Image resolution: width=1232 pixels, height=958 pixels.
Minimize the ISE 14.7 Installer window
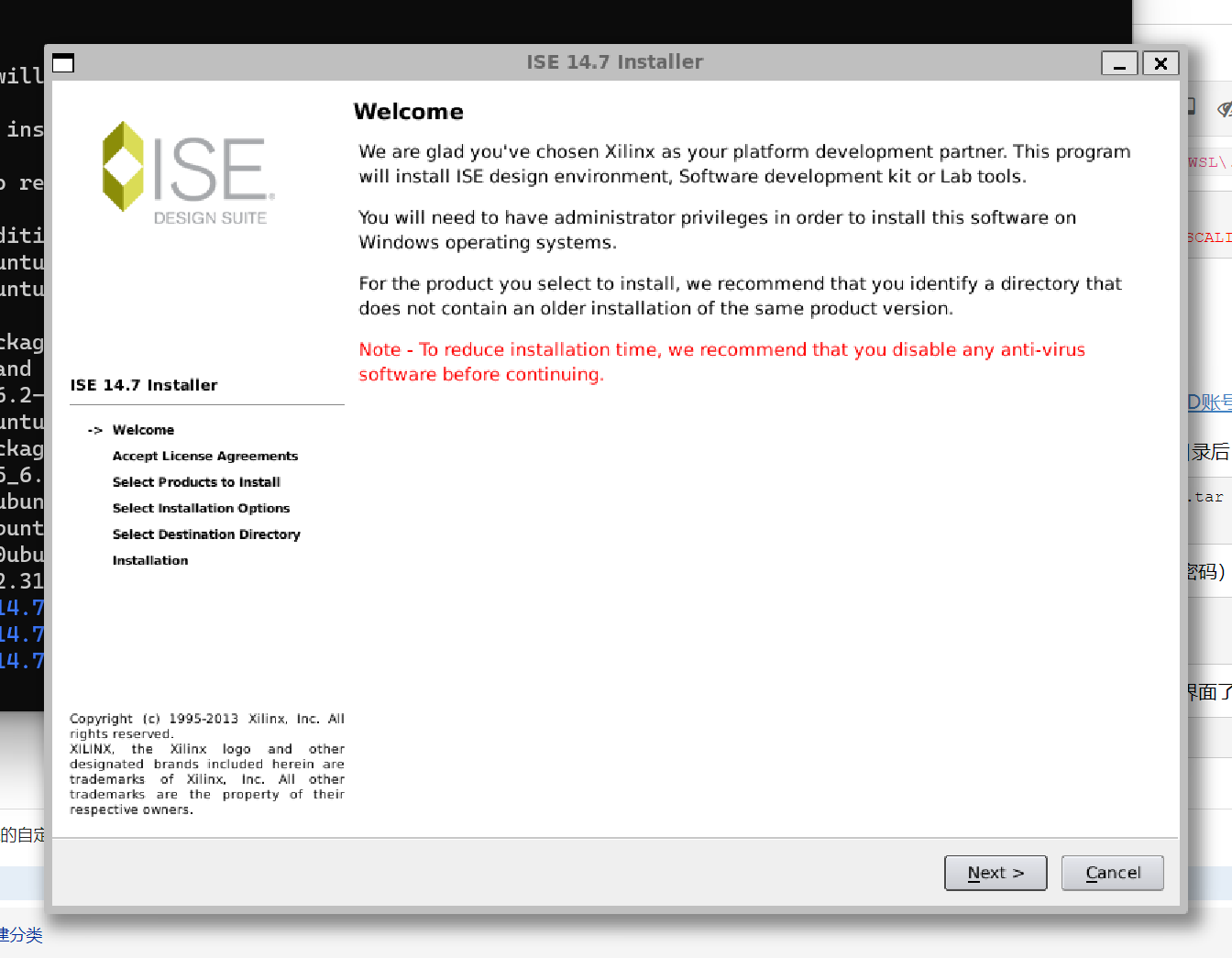tap(1119, 63)
